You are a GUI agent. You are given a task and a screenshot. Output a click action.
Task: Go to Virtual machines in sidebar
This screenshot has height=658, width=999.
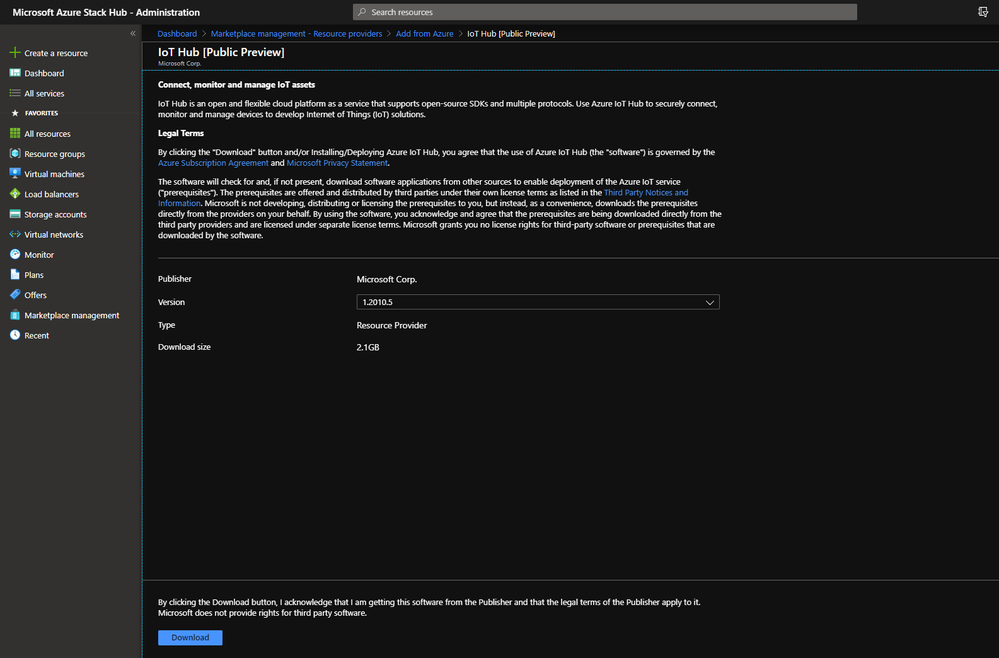pos(54,174)
